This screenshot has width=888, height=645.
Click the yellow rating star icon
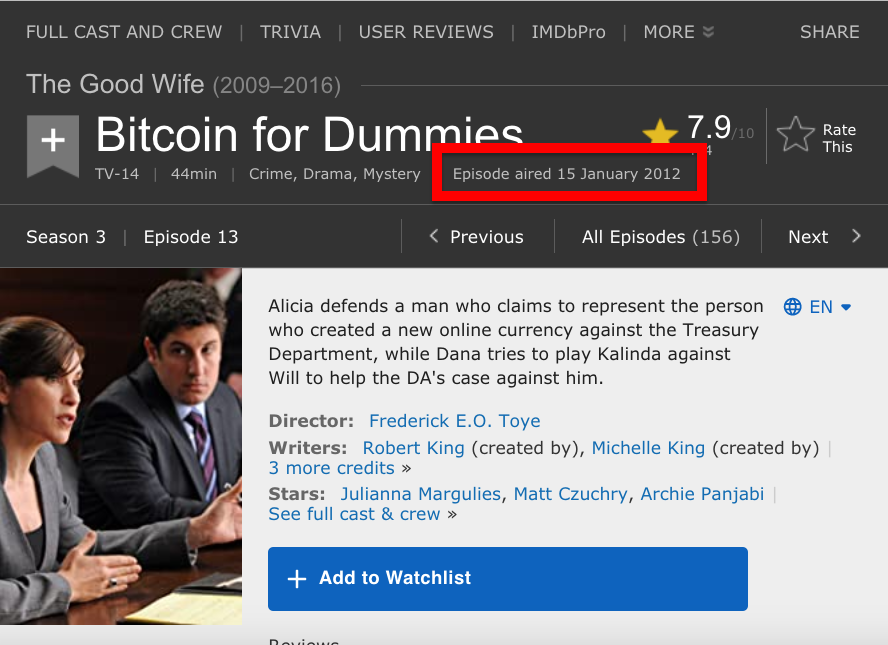click(660, 131)
